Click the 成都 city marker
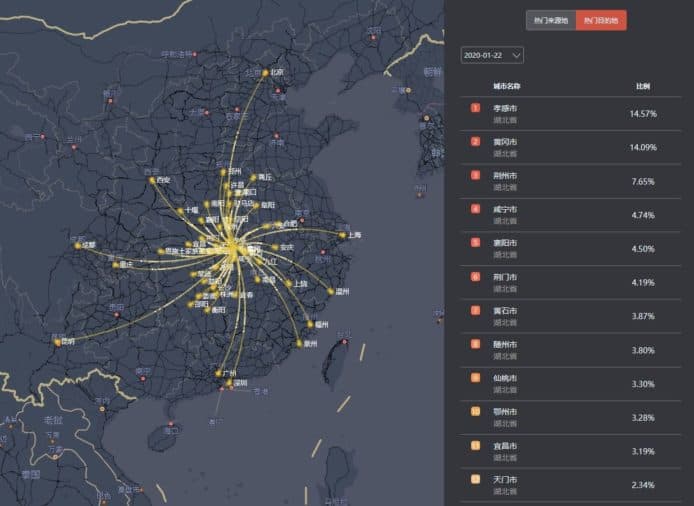The height and width of the screenshot is (506, 694). pos(77,244)
